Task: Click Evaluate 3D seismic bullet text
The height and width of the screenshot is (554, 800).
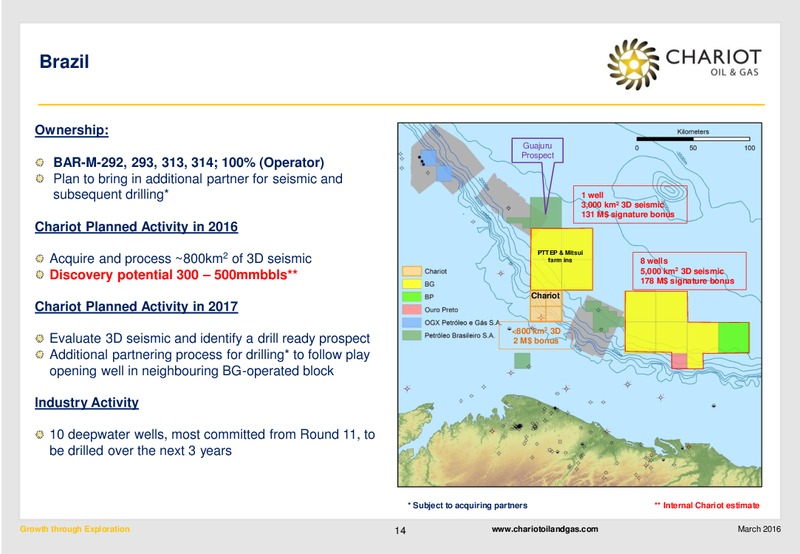Action: pyautogui.click(x=210, y=339)
